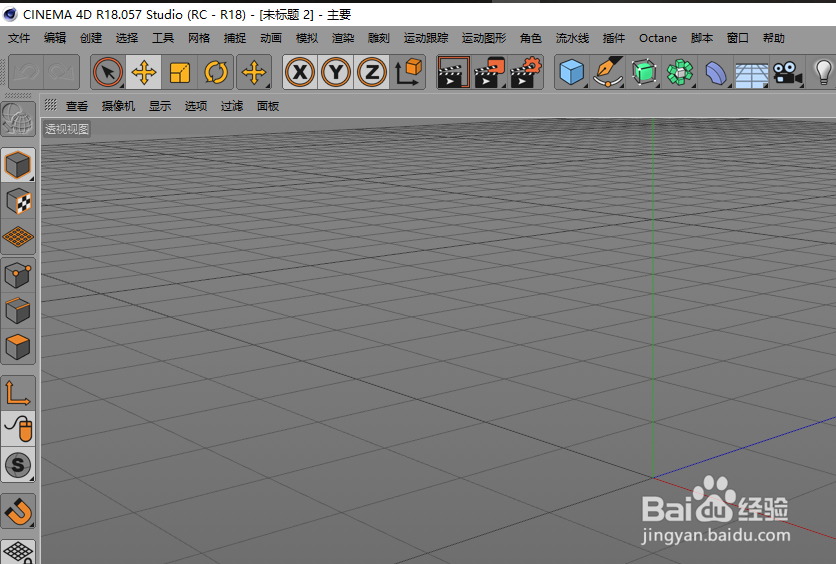Toggle the Locked Workplane icon
The height and width of the screenshot is (564, 836).
click(x=18, y=551)
